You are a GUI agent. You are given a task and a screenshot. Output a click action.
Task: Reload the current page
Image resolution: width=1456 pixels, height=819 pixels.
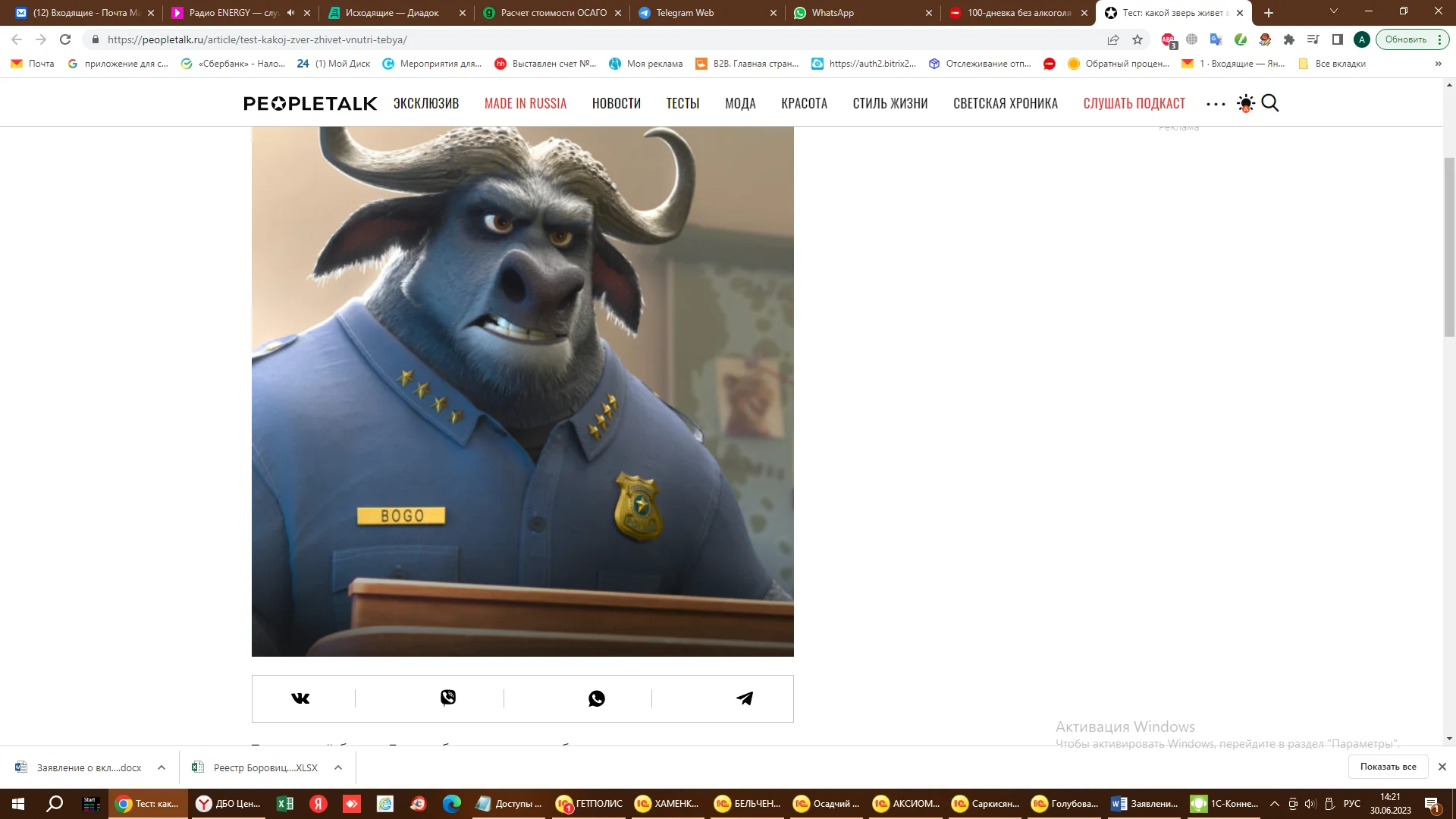(65, 39)
